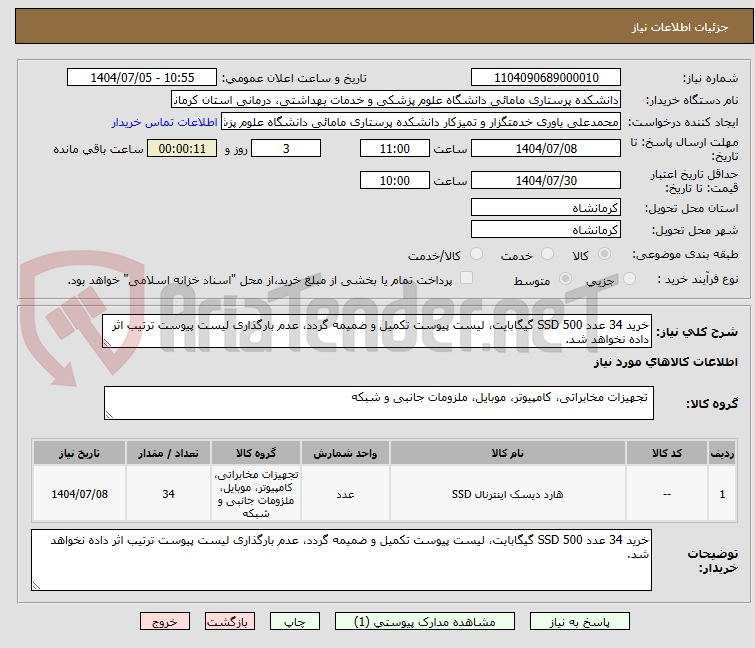This screenshot has height=648, width=755.
Task: Click the گروه کالا column header in table
Action: point(256,453)
